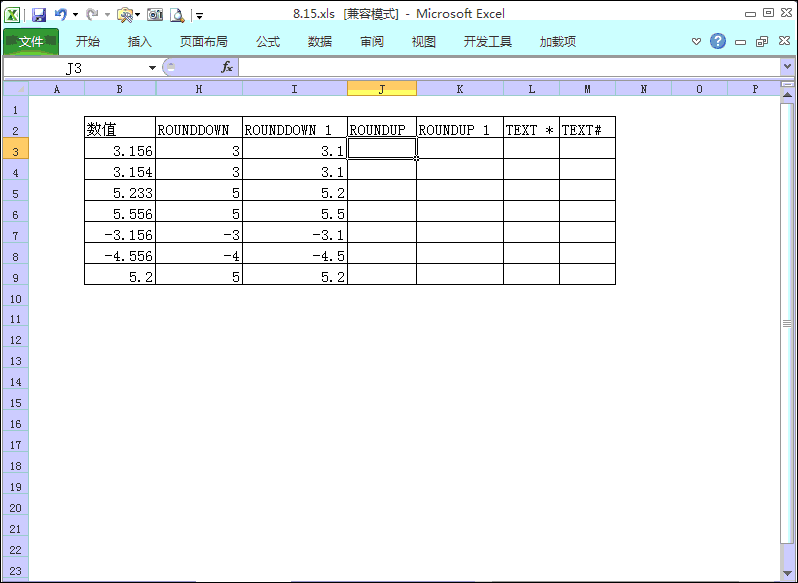Click the ROUNDDOWN 1 header cell
798x583 pixels.
click(x=295, y=128)
